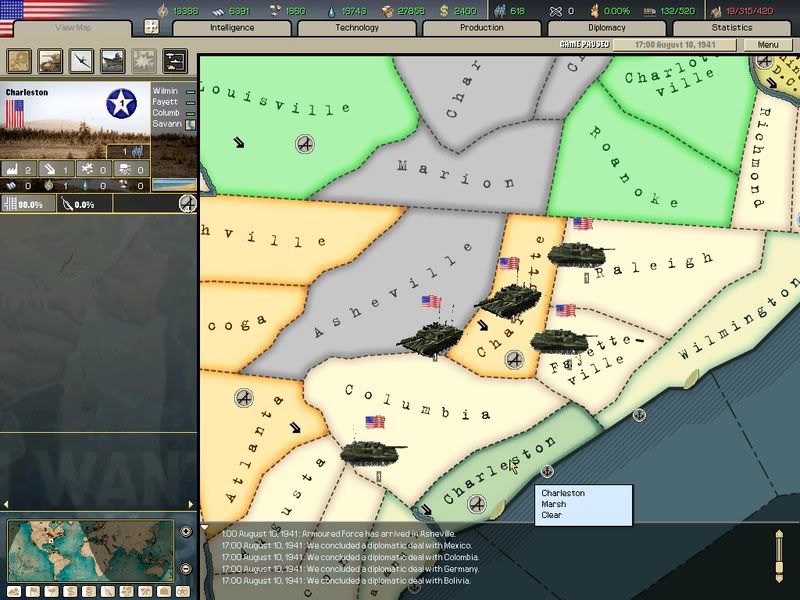Open the Technology tab
The image size is (800, 600).
pos(357,28)
